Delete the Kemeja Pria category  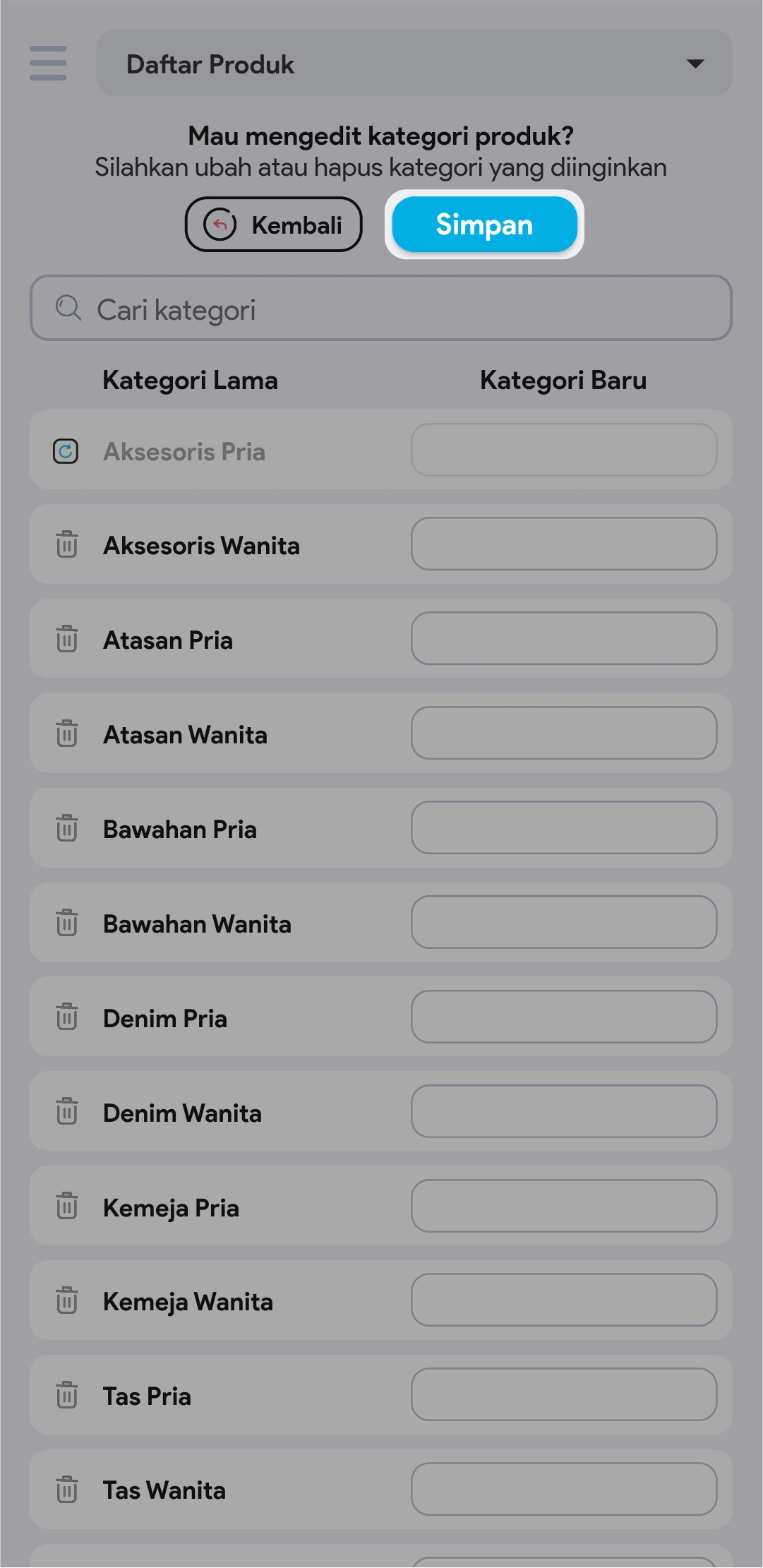(67, 1207)
